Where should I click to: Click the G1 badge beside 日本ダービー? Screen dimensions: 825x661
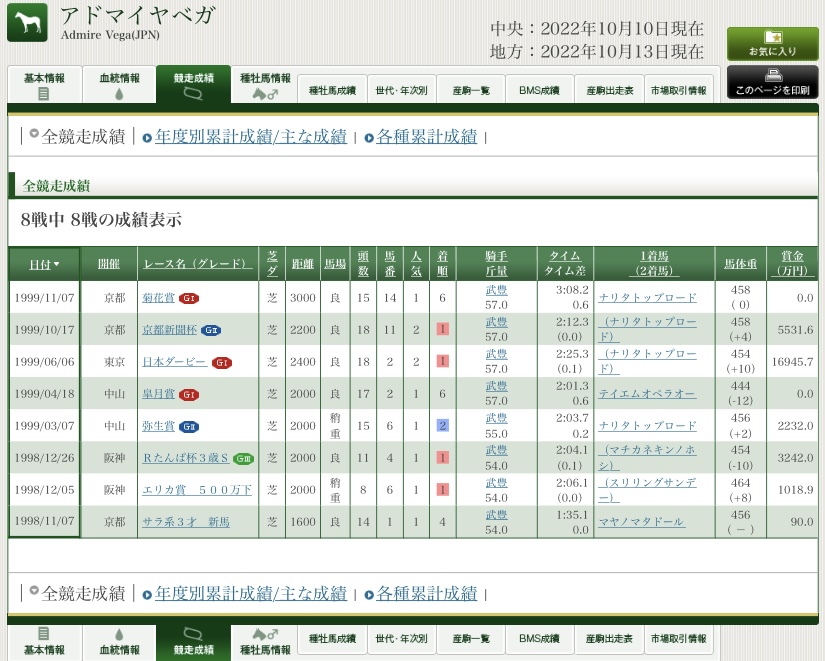[x=222, y=361]
